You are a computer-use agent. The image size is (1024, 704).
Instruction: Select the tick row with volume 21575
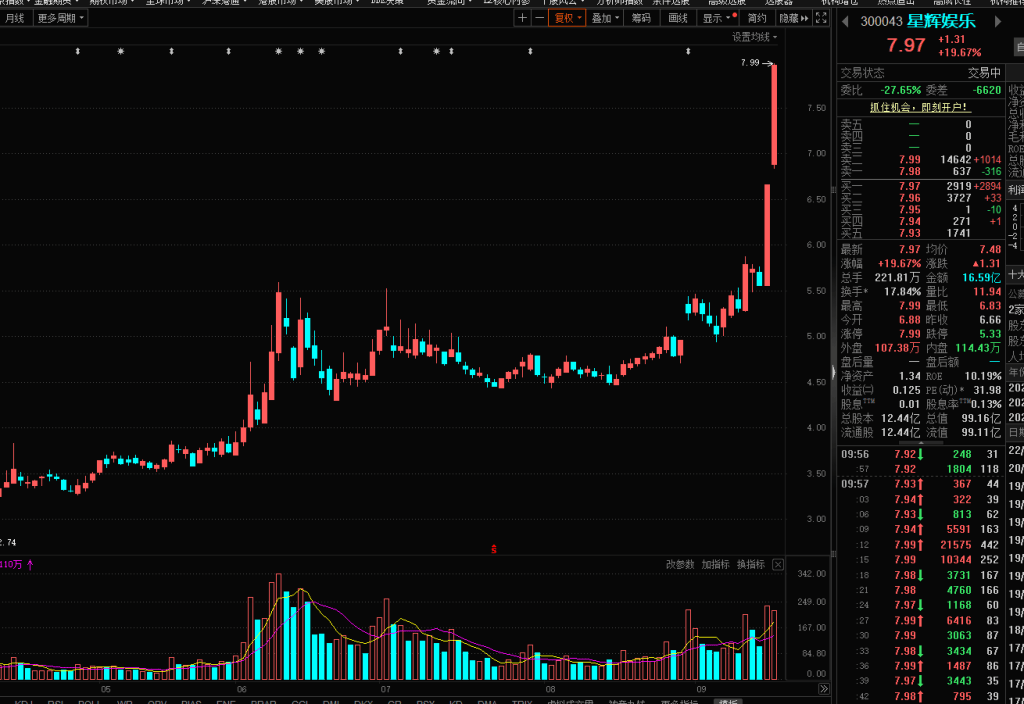pyautogui.click(x=920, y=545)
